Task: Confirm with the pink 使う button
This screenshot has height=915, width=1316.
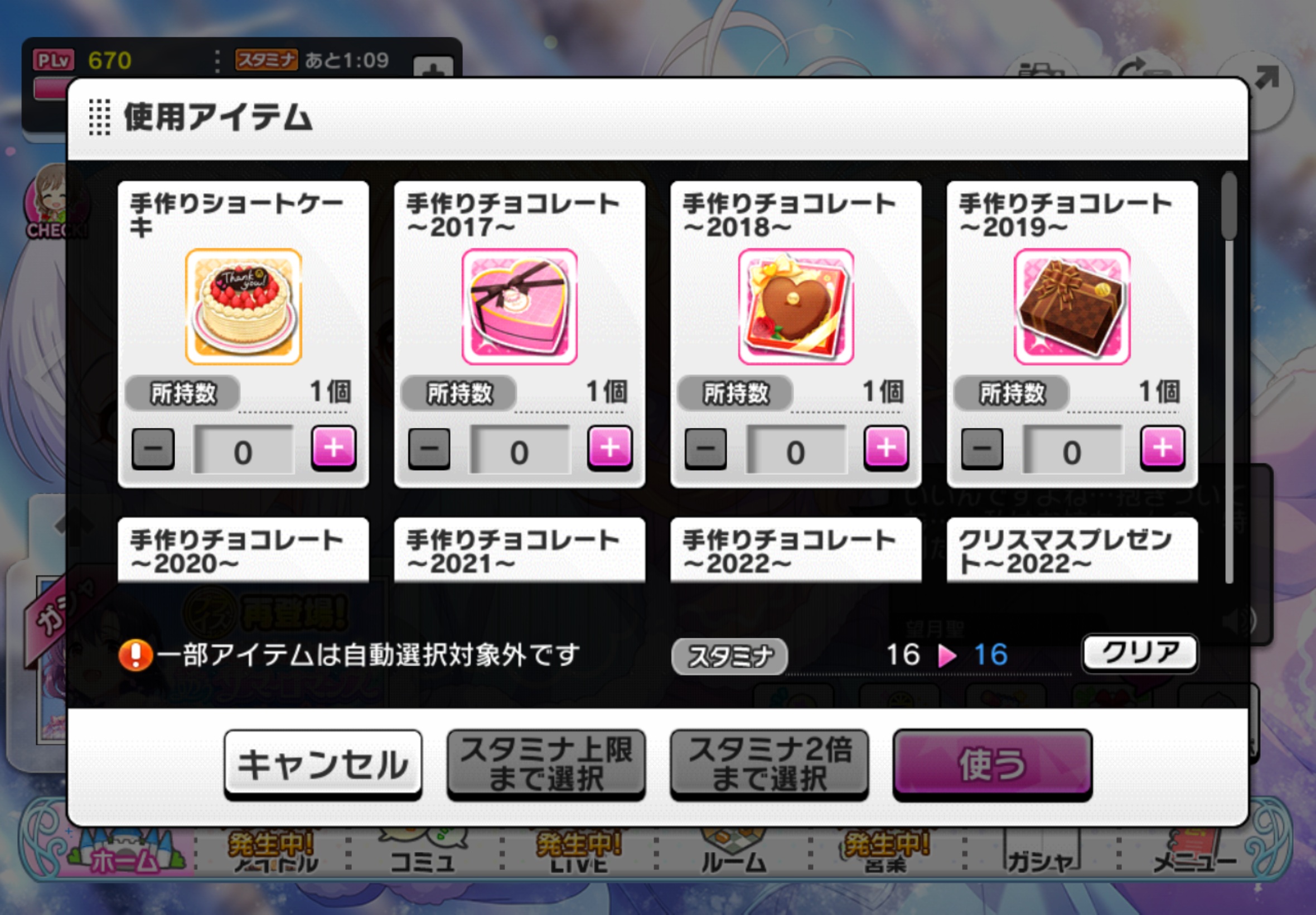Action: point(993,765)
